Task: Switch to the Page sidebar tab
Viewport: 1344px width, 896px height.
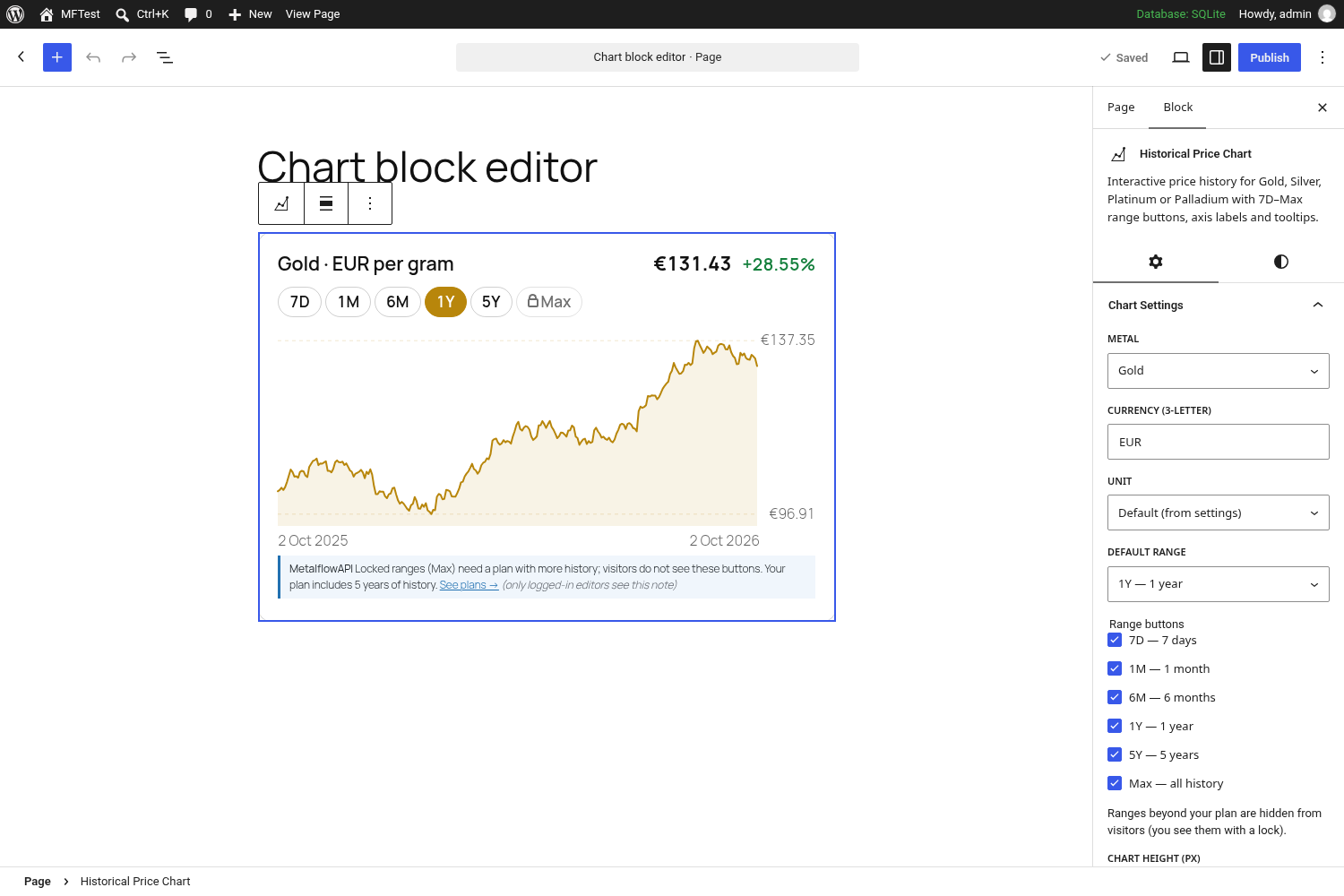Action: (1121, 108)
